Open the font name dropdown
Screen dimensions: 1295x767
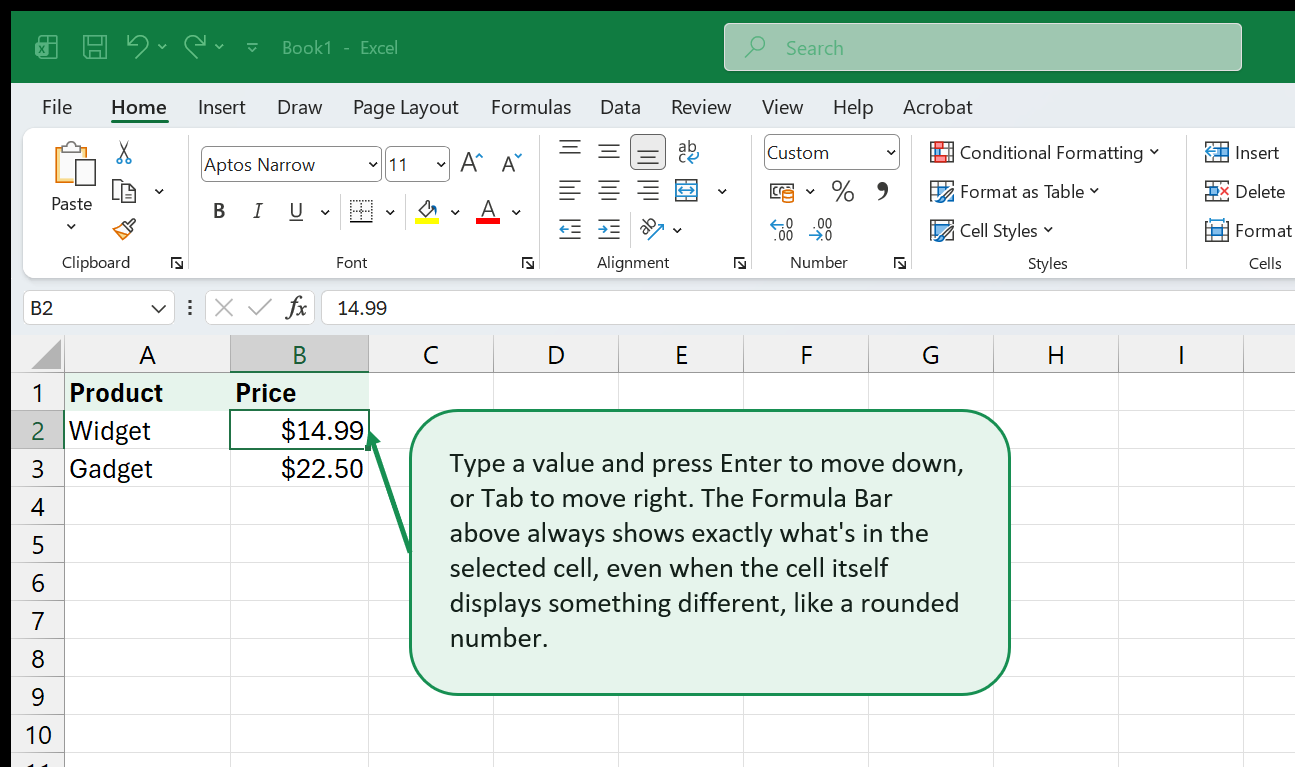tap(374, 165)
